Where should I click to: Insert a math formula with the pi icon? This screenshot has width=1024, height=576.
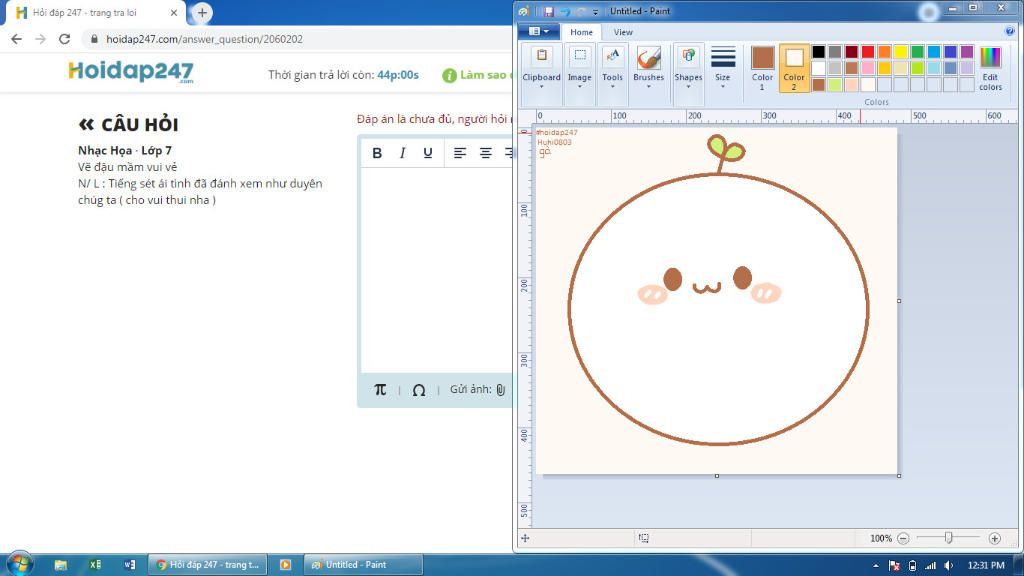[x=380, y=389]
